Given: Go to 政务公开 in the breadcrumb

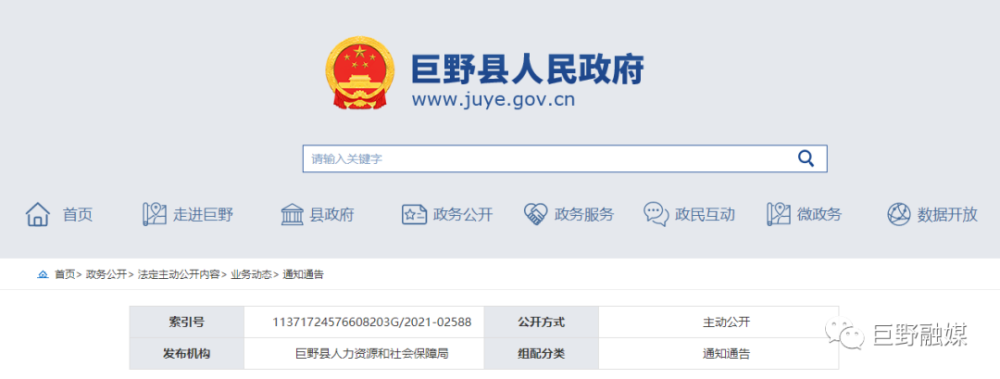Looking at the screenshot, I should coord(106,275).
